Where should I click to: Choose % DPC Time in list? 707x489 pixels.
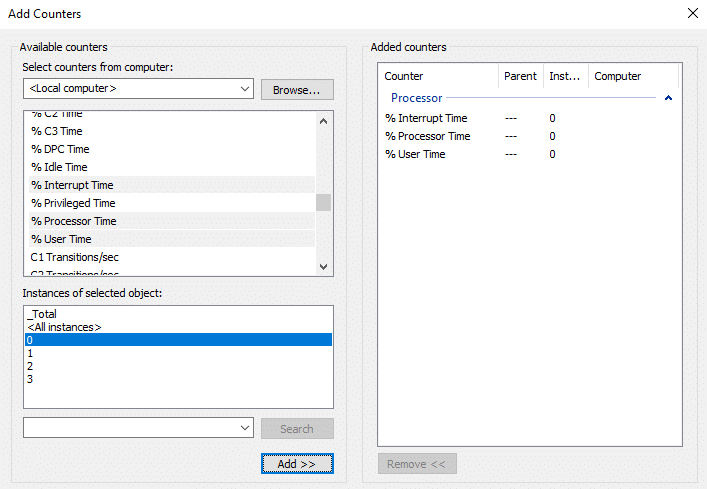60,149
